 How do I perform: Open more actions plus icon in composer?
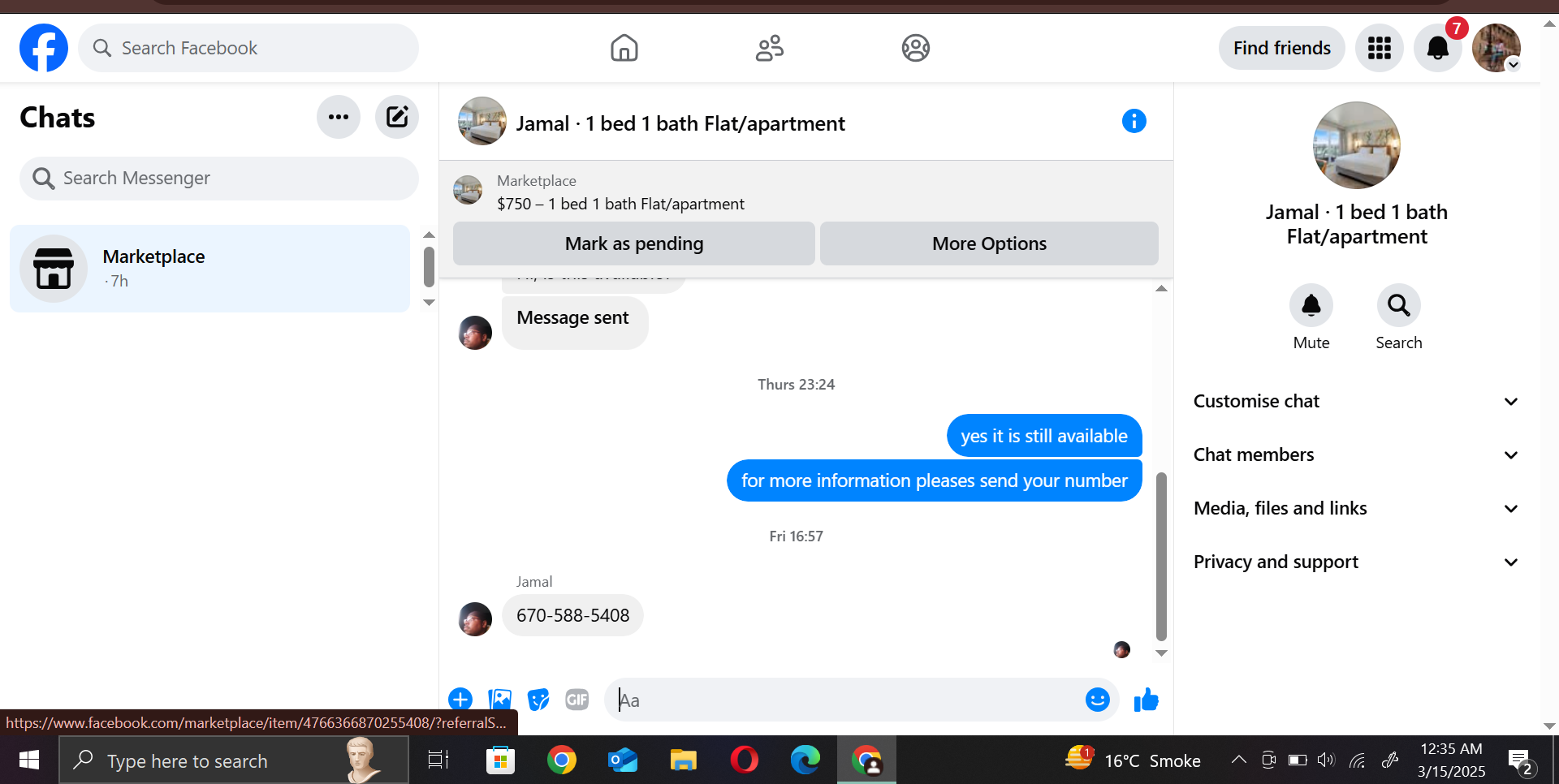click(460, 699)
